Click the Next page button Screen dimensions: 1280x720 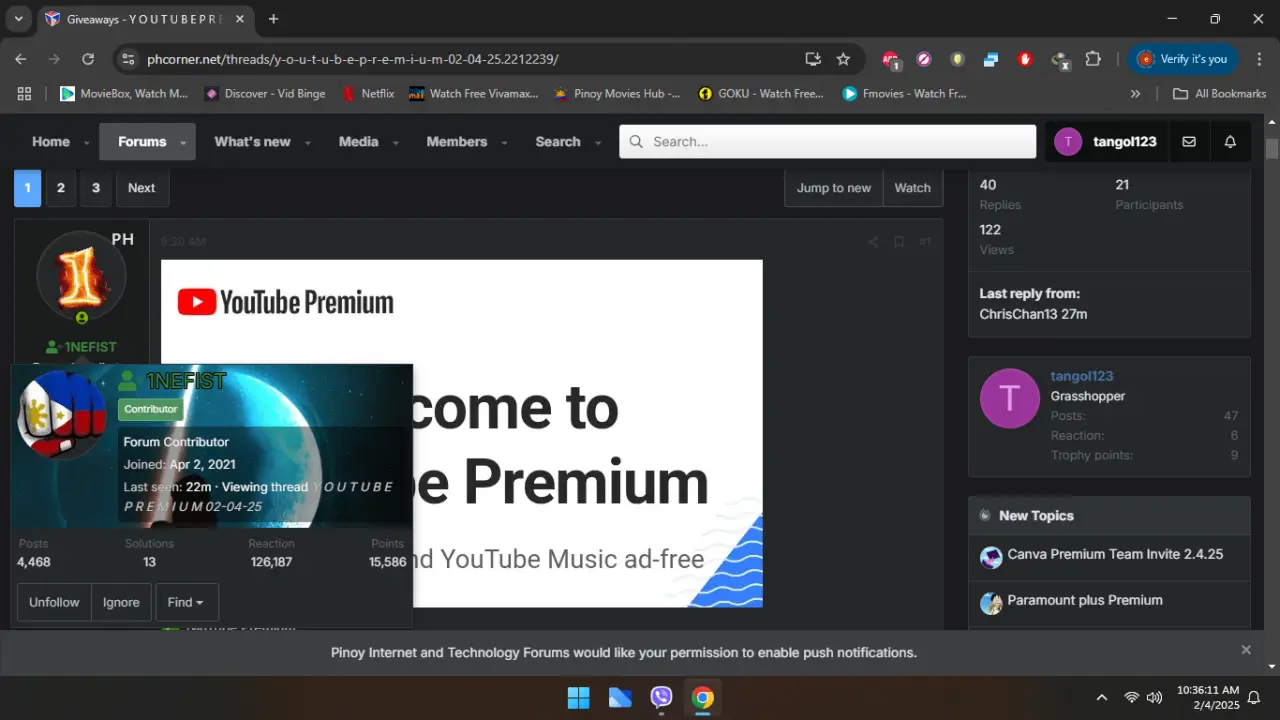pos(142,188)
